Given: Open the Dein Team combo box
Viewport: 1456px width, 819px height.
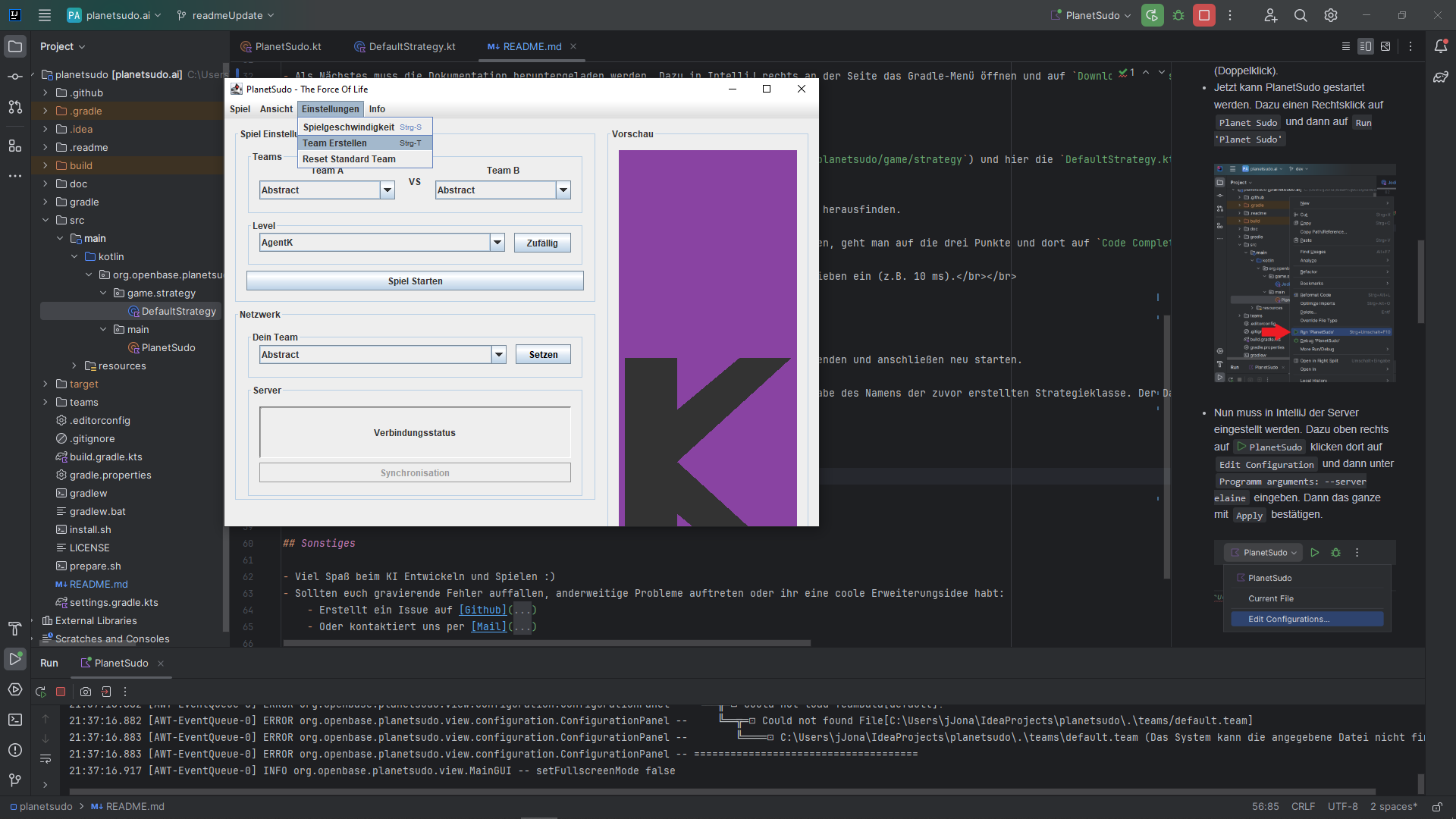Looking at the screenshot, I should [x=383, y=355].
